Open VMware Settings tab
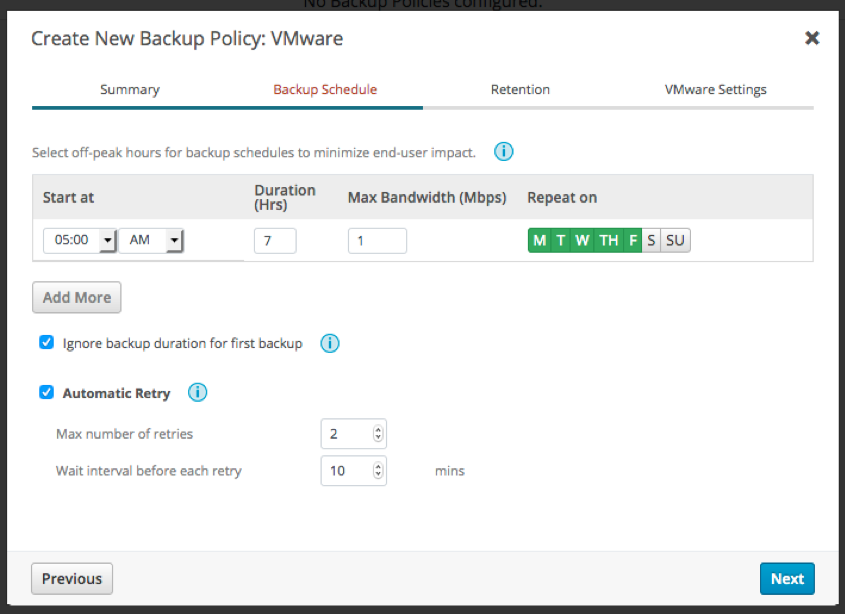845x614 pixels. (715, 89)
